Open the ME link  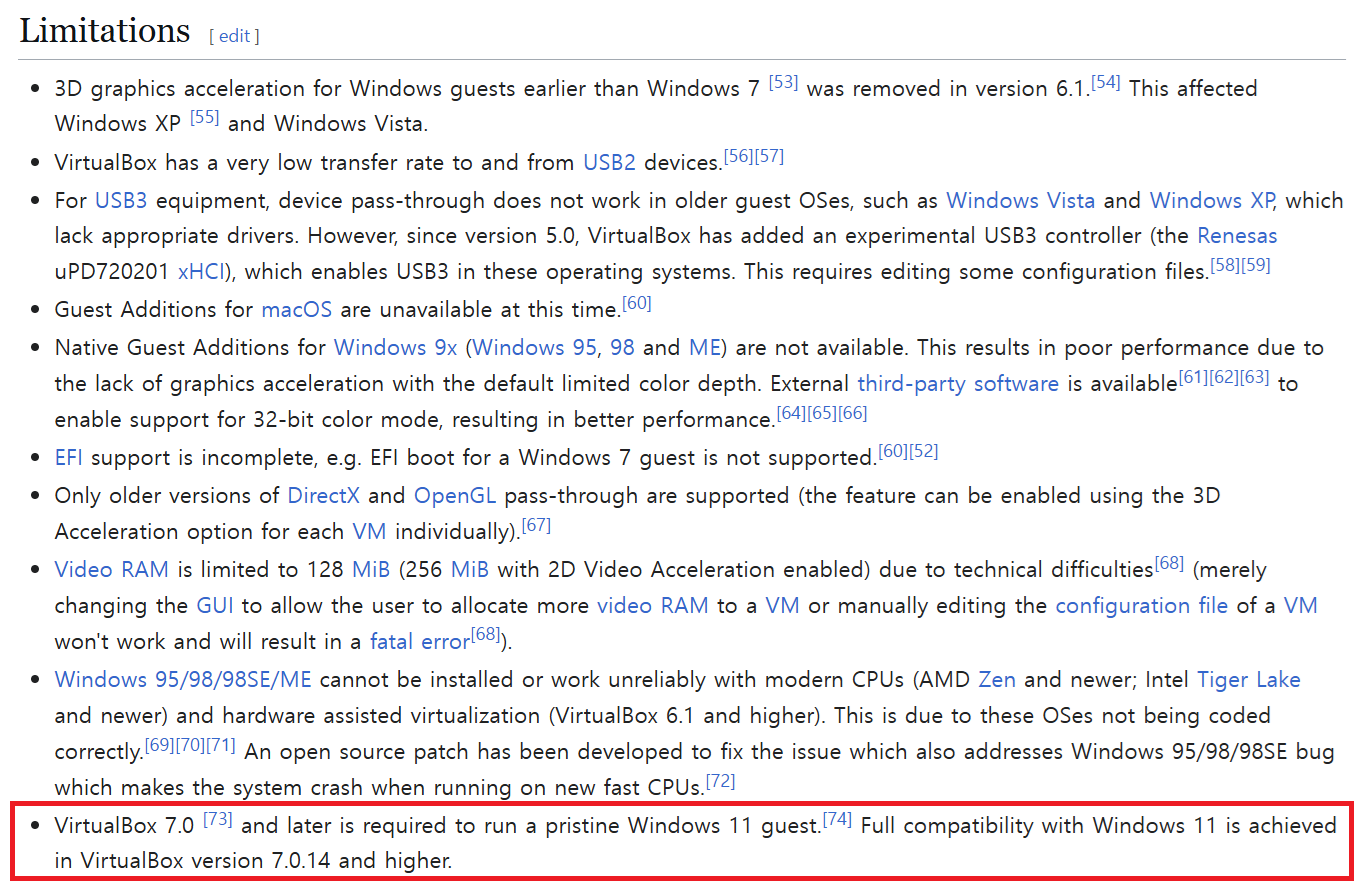[x=704, y=348]
